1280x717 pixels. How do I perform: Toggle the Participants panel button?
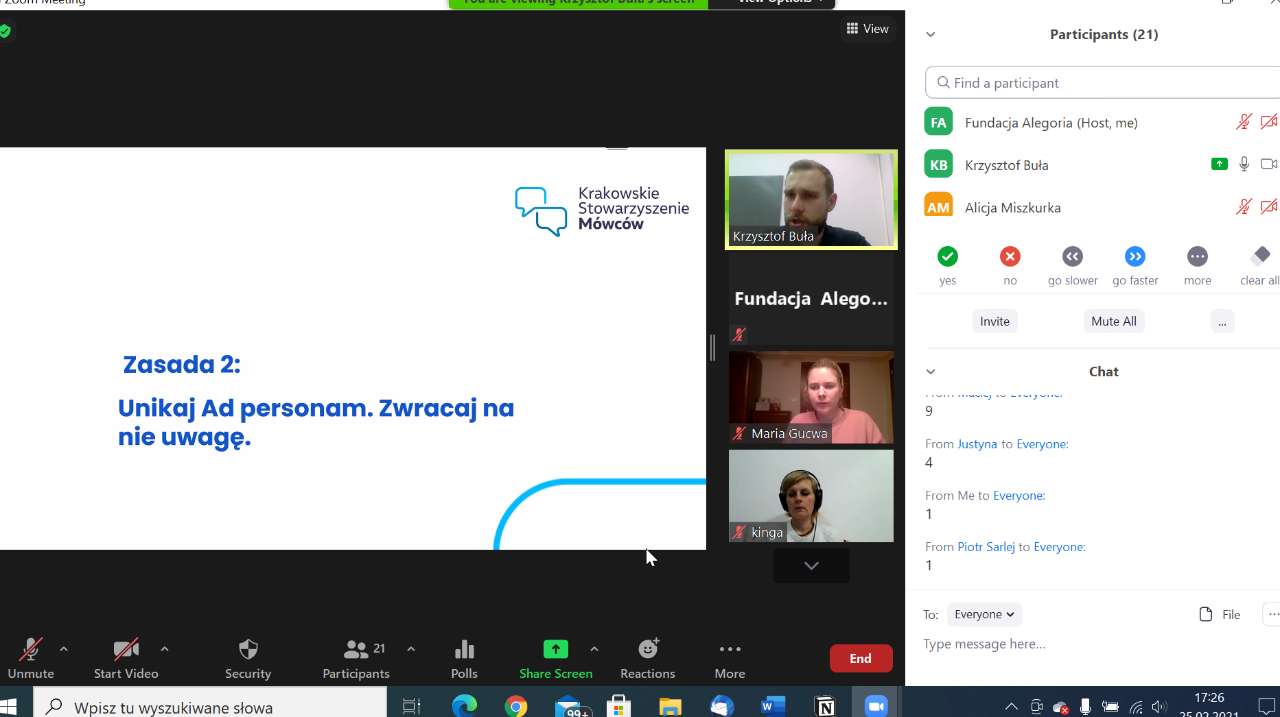[356, 649]
